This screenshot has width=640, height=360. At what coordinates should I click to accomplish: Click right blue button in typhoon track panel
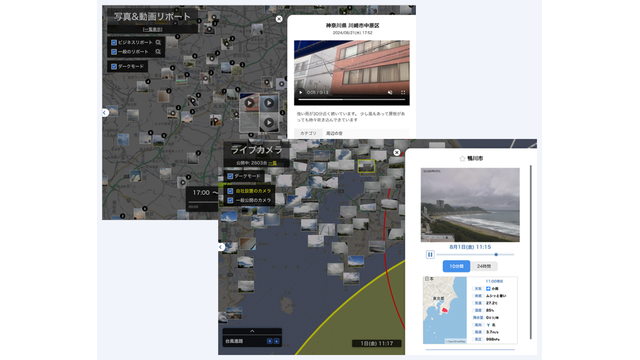click(x=276, y=341)
